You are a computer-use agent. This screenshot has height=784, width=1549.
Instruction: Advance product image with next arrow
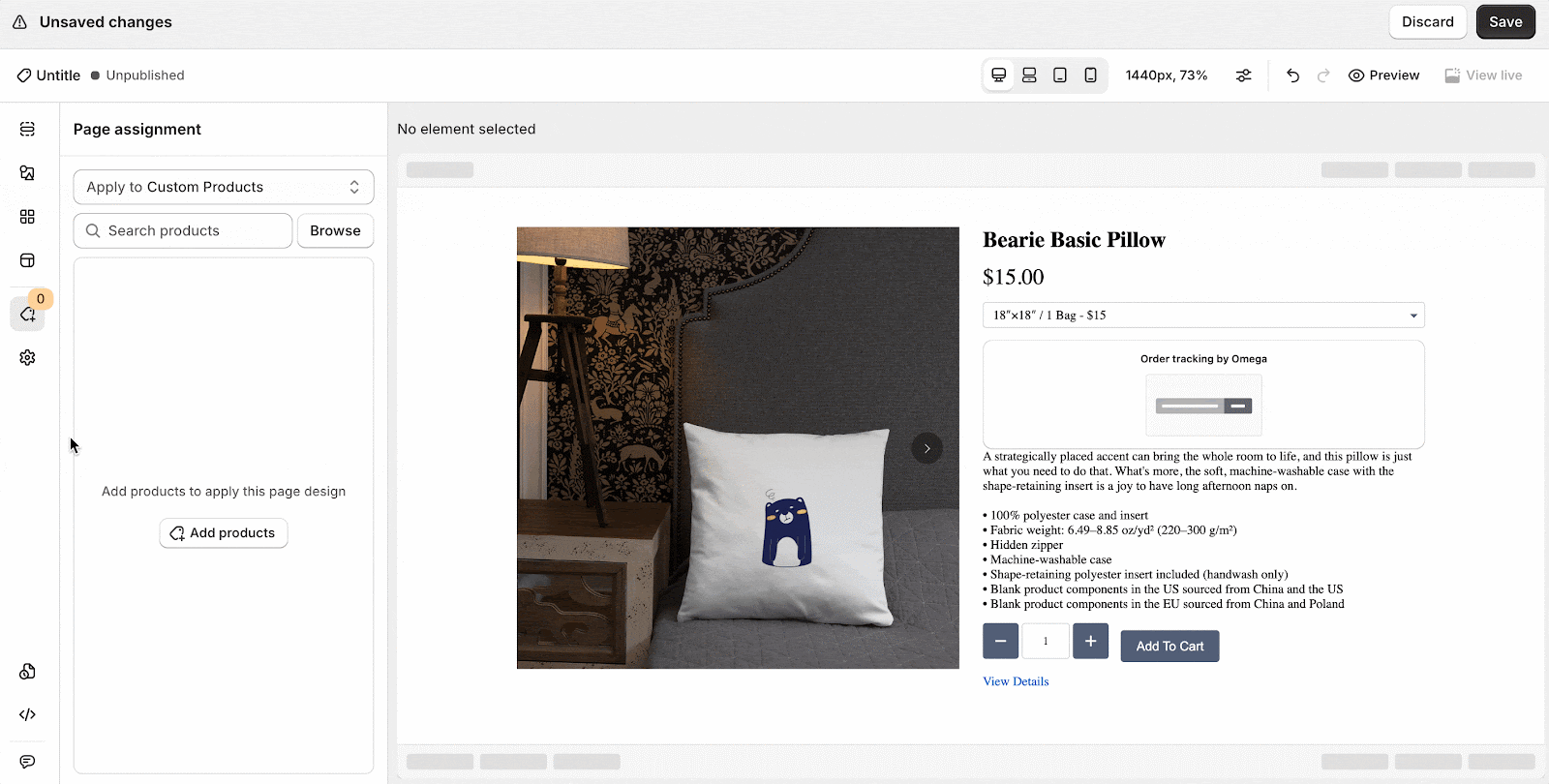click(926, 448)
